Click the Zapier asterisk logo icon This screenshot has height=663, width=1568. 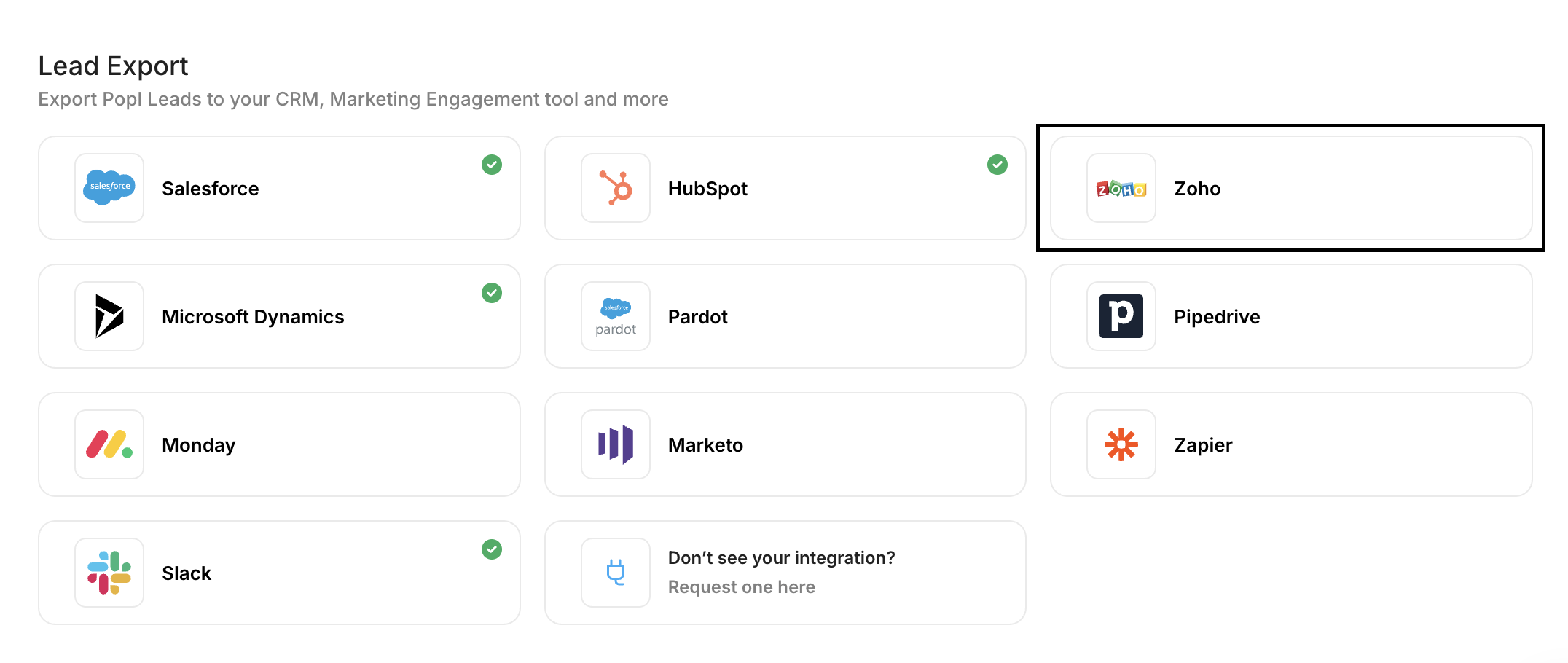pyautogui.click(x=1121, y=444)
